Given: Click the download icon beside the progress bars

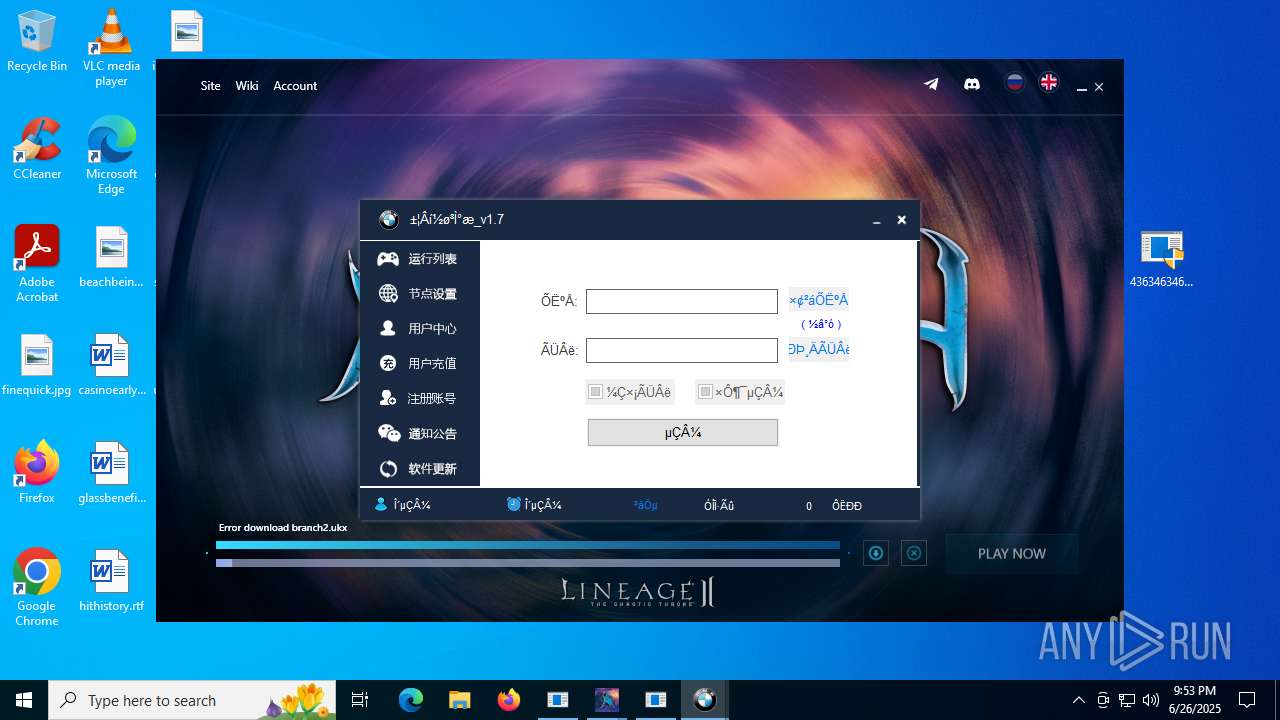Looking at the screenshot, I should point(876,553).
